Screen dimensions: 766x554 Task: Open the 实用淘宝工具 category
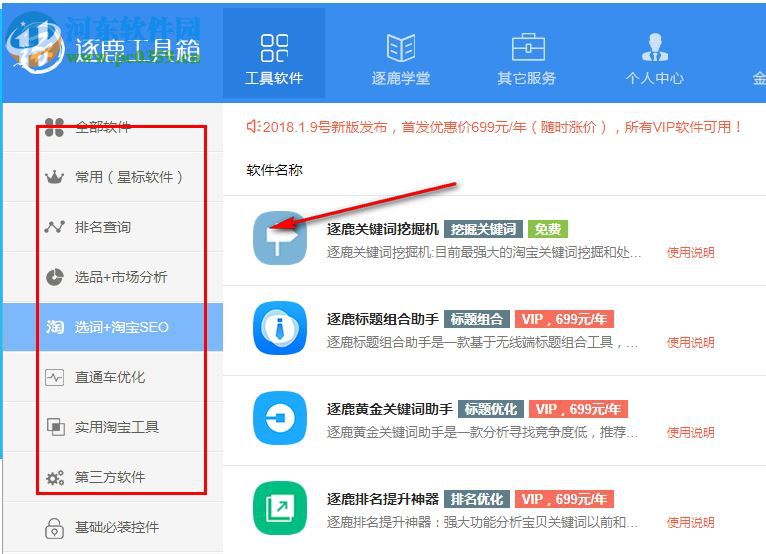point(113,427)
